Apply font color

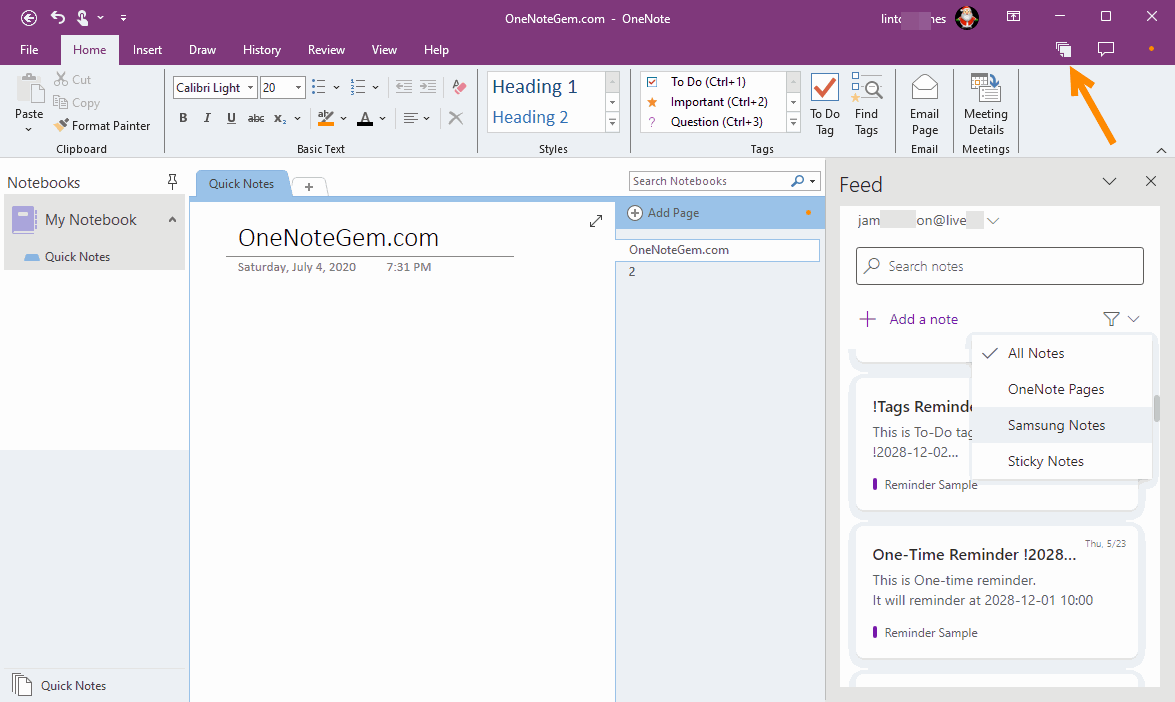[365, 118]
